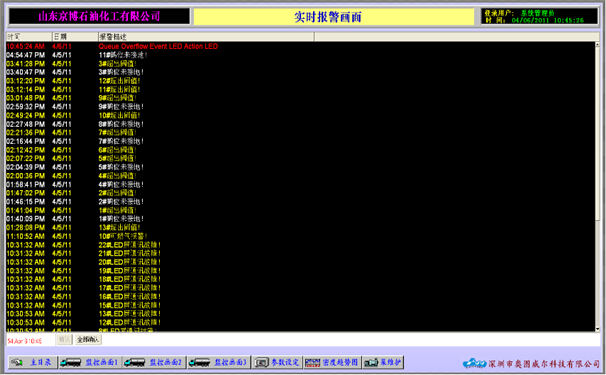
Task: Select the 15#LED communication fault alarm row
Action: pos(300,305)
